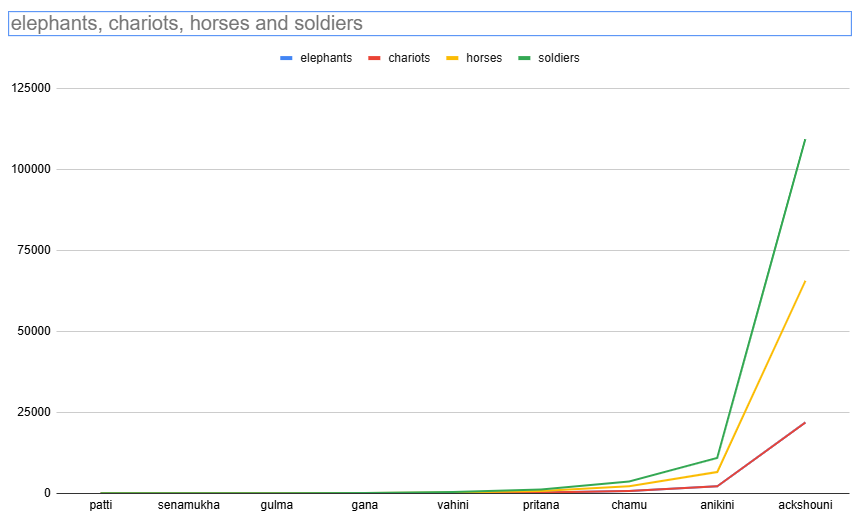The width and height of the screenshot is (858, 519).
Task: Click the gulma x-axis label
Action: (x=277, y=505)
